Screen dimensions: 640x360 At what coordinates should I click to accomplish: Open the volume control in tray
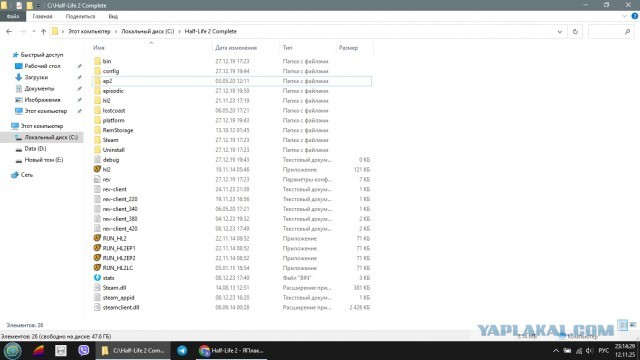pyautogui.click(x=589, y=351)
